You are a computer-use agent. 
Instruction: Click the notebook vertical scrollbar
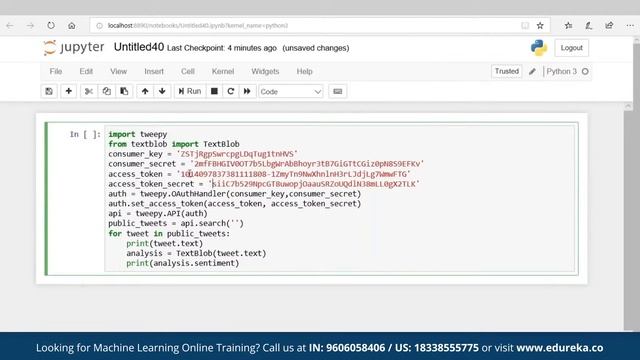coord(628,216)
